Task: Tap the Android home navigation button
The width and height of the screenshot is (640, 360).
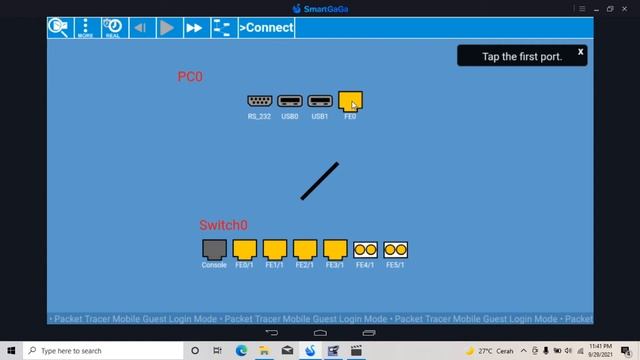Action: [320, 333]
